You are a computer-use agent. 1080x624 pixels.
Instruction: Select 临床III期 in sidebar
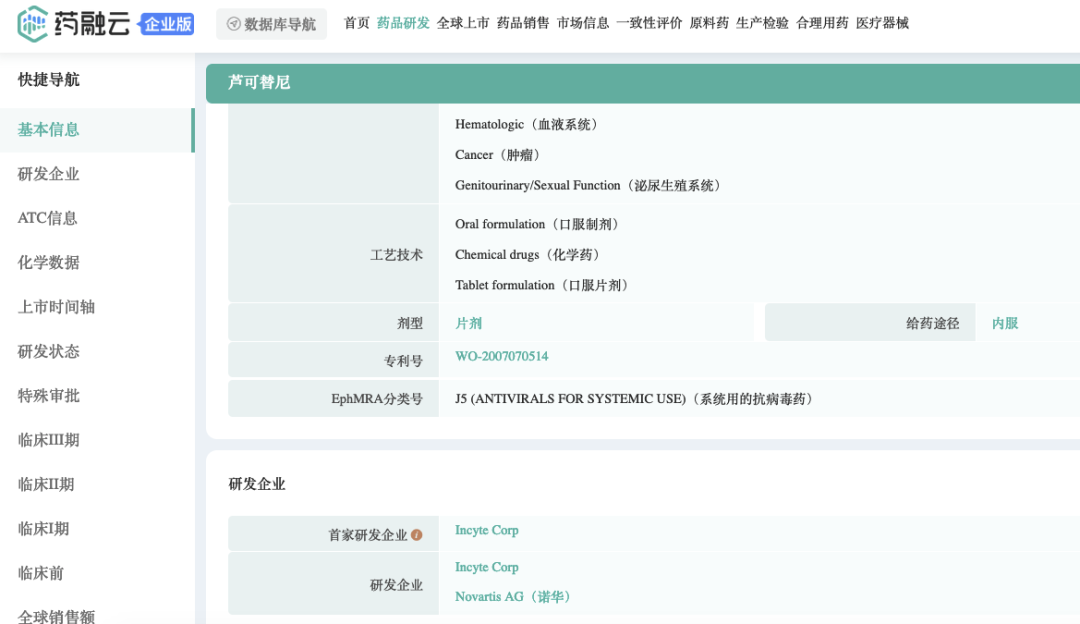point(49,440)
